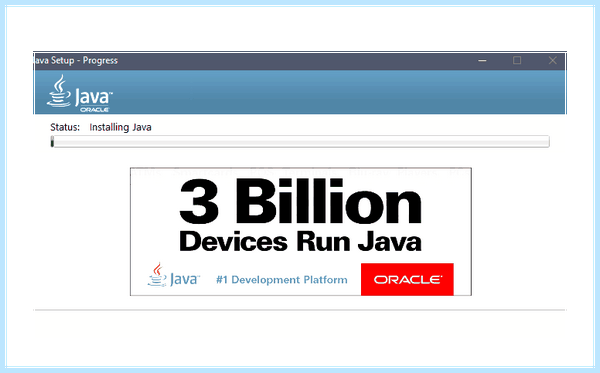600x373 pixels.
Task: Click the 'Installing Java' status text
Action: pos(121,127)
